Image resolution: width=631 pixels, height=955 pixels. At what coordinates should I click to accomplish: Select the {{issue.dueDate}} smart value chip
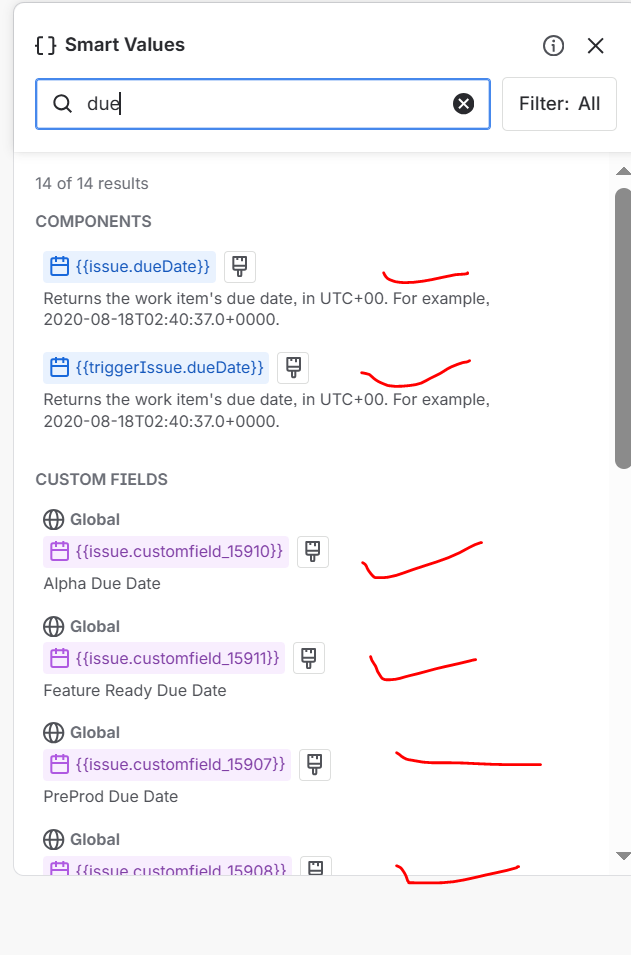click(128, 266)
